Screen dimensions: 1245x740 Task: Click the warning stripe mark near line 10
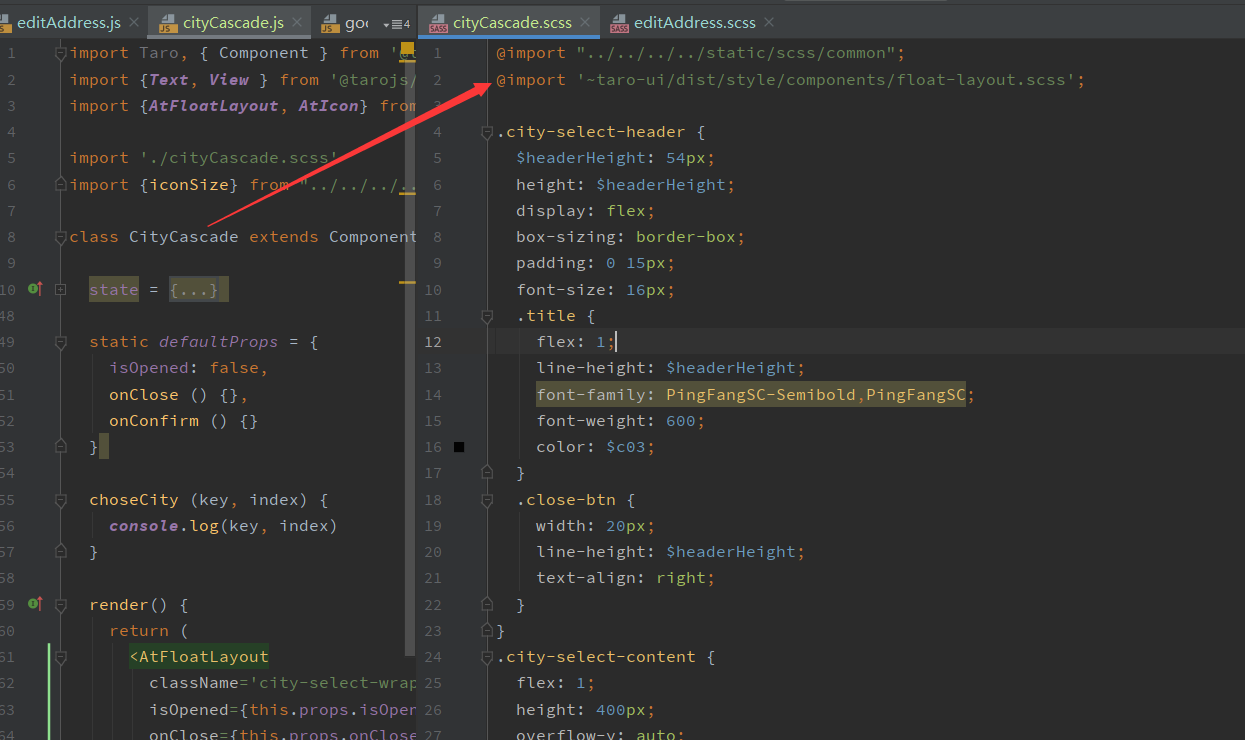click(407, 283)
